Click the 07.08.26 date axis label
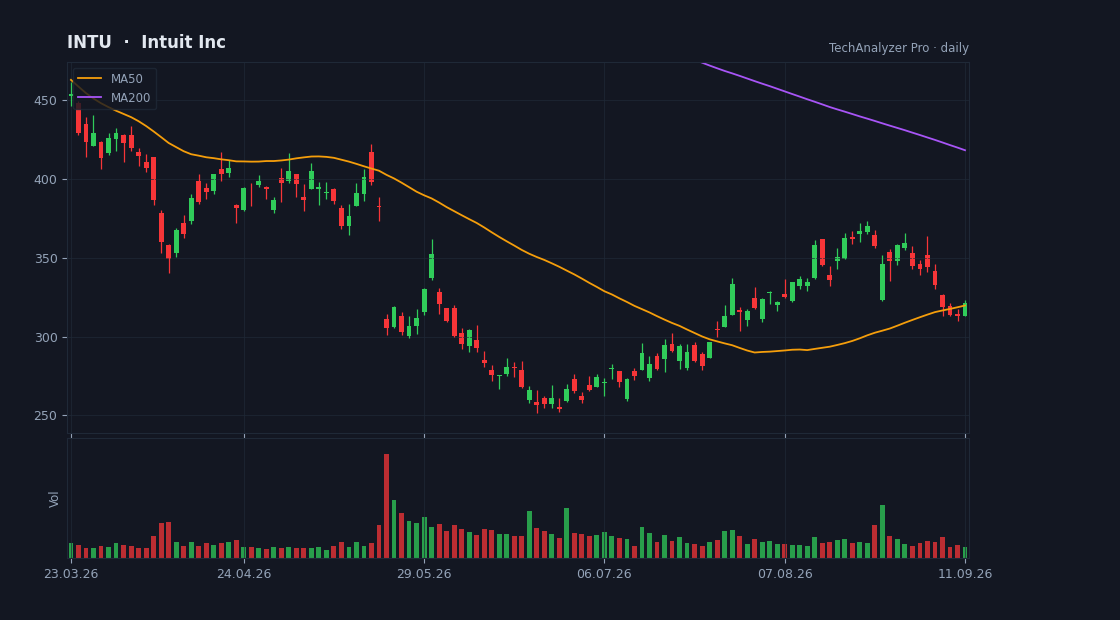 click(x=785, y=574)
